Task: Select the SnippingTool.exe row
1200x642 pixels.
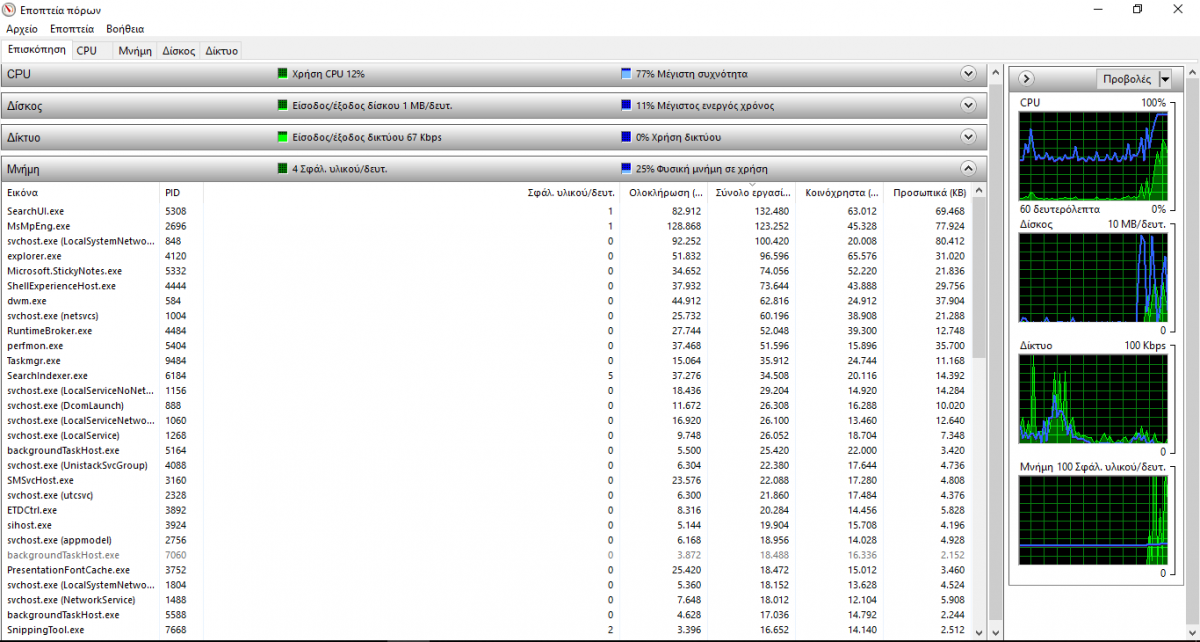Action: tap(487, 630)
